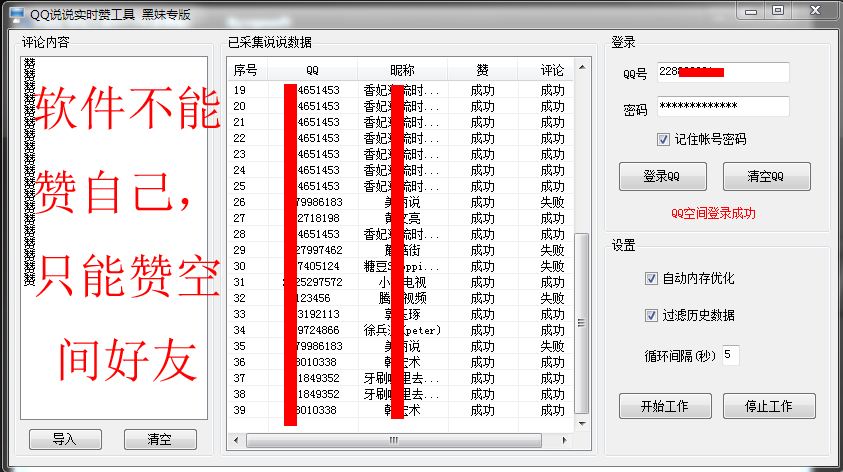Clear comments with the 清空 button
This screenshot has height=472, width=843.
click(x=160, y=439)
